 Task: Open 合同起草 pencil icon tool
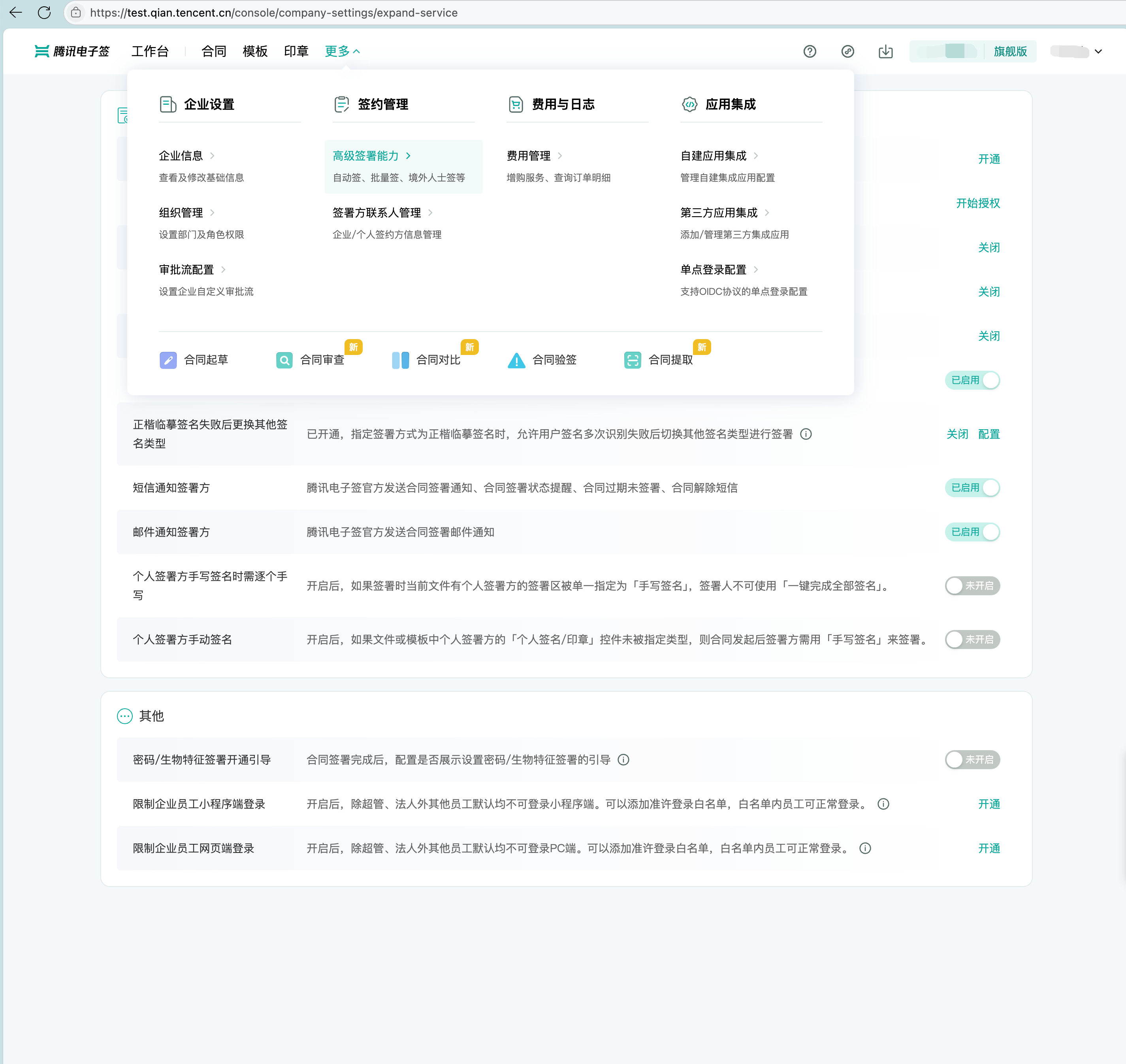point(168,360)
